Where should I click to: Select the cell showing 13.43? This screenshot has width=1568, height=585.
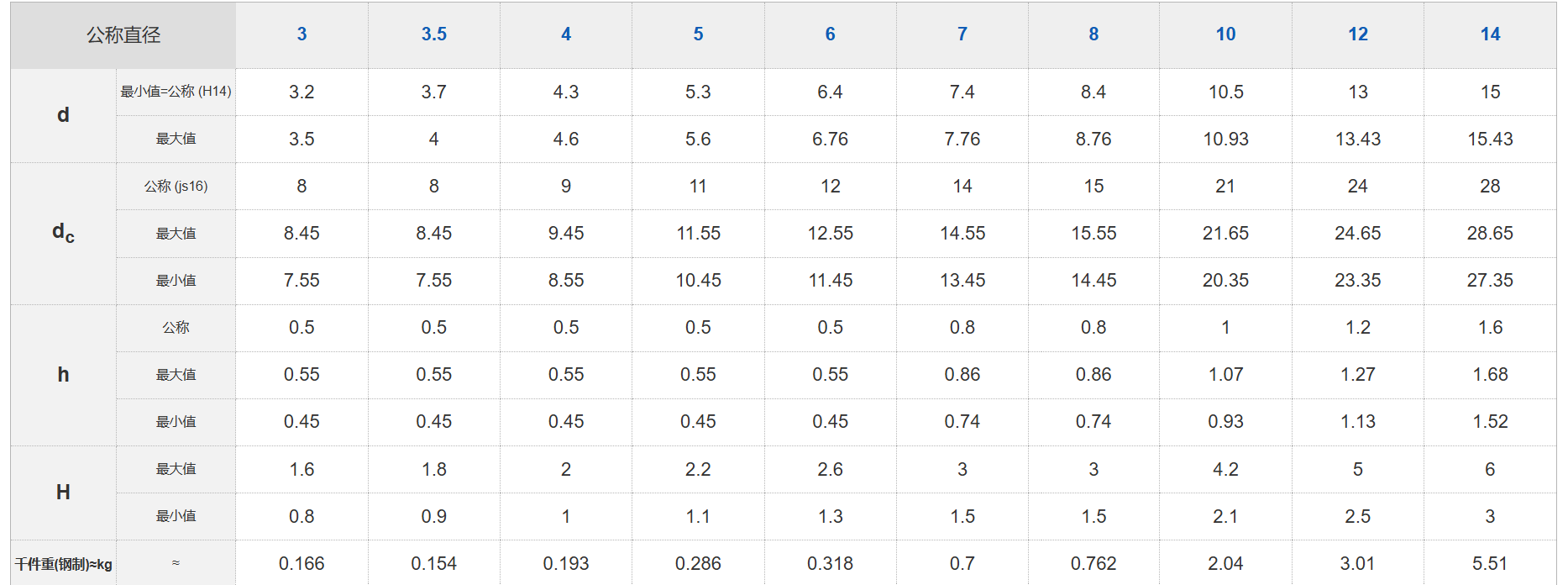(1357, 140)
